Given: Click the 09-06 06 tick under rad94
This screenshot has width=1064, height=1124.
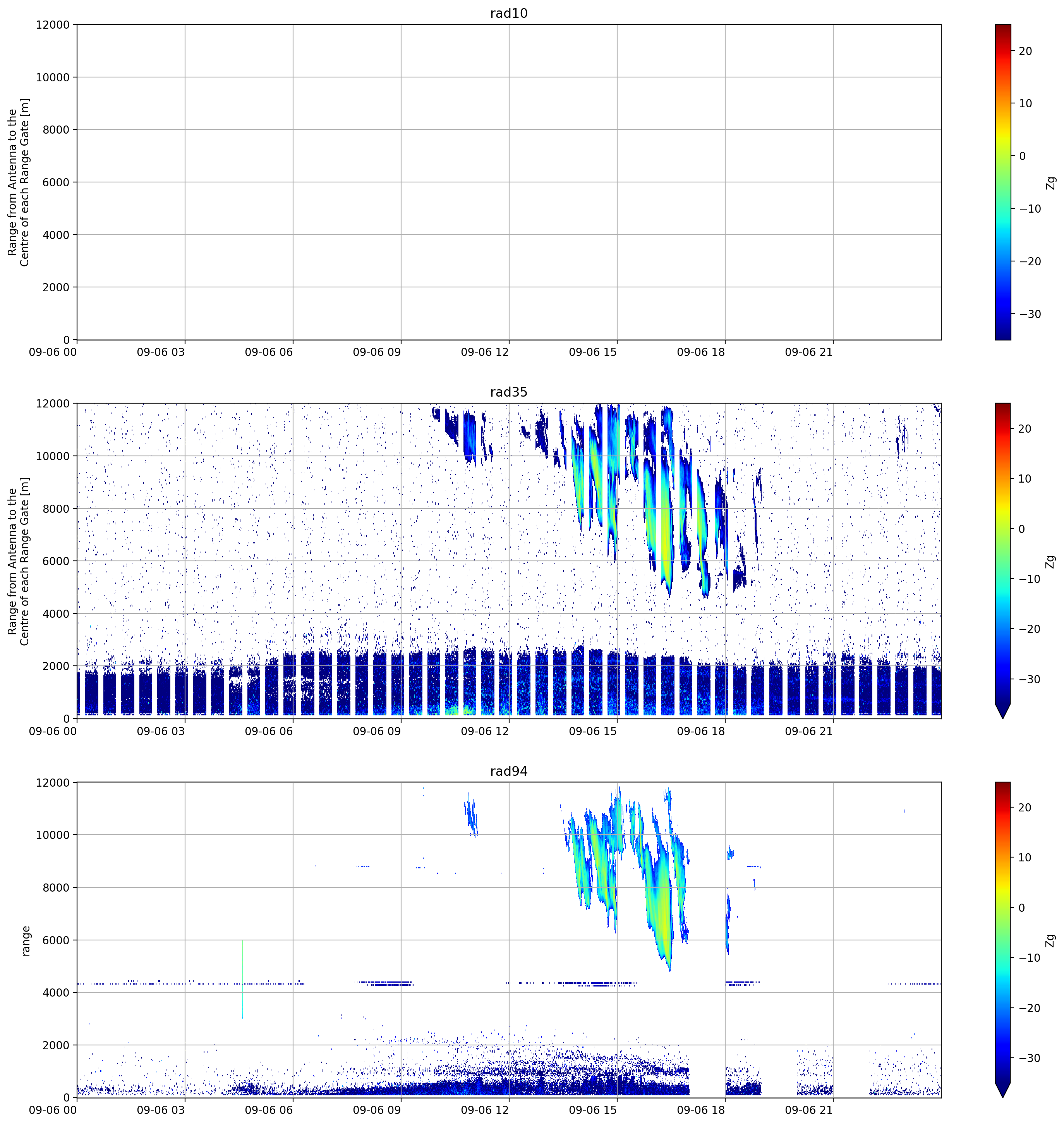Looking at the screenshot, I should pyautogui.click(x=269, y=1110).
